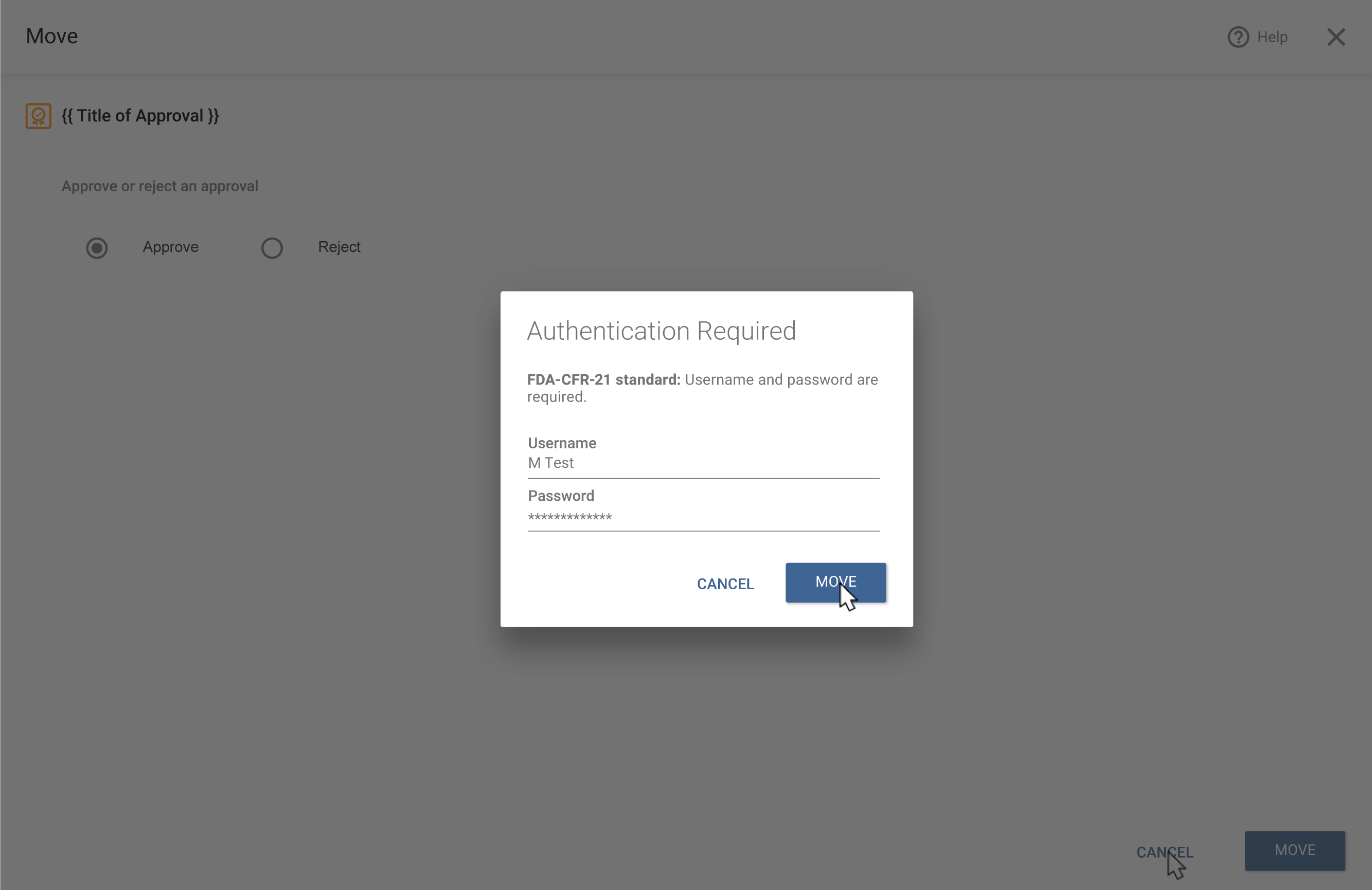Open the Help link text
This screenshot has width=1372, height=890.
[1272, 37]
